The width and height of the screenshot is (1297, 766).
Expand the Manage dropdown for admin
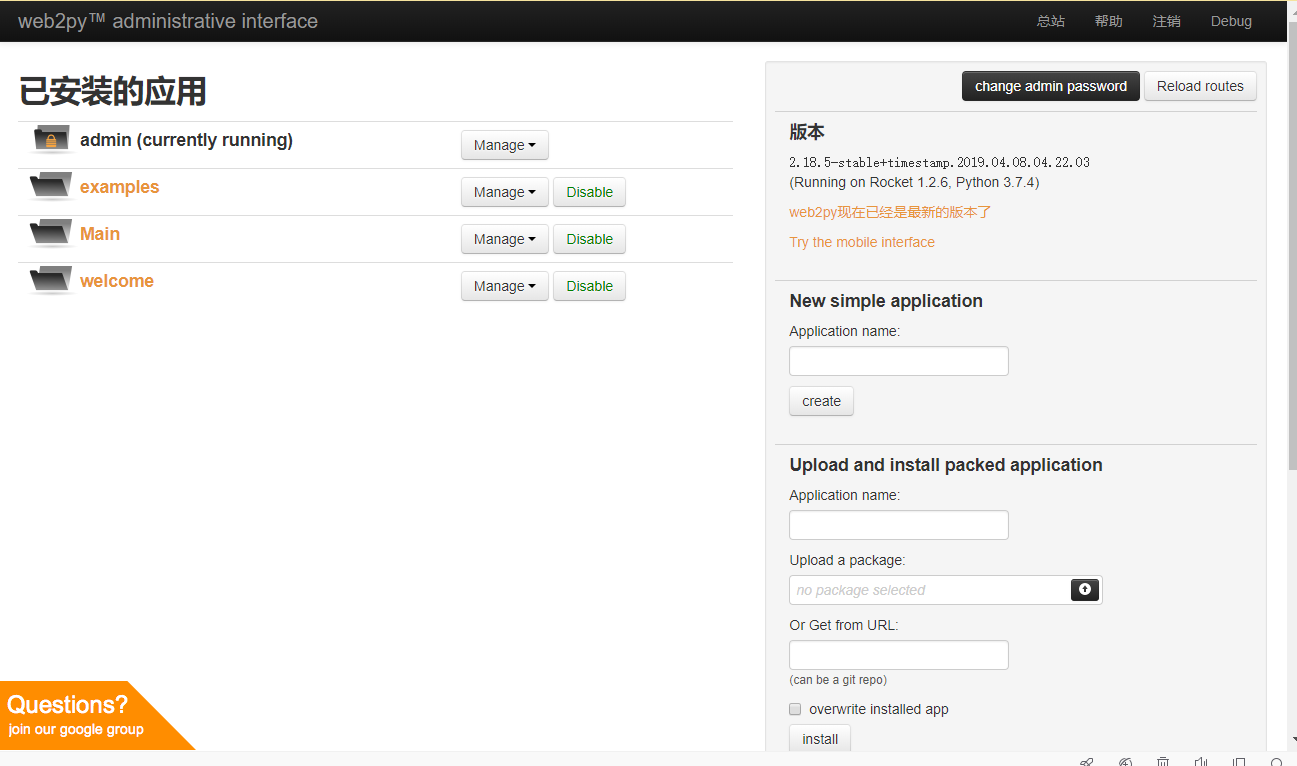coord(504,145)
